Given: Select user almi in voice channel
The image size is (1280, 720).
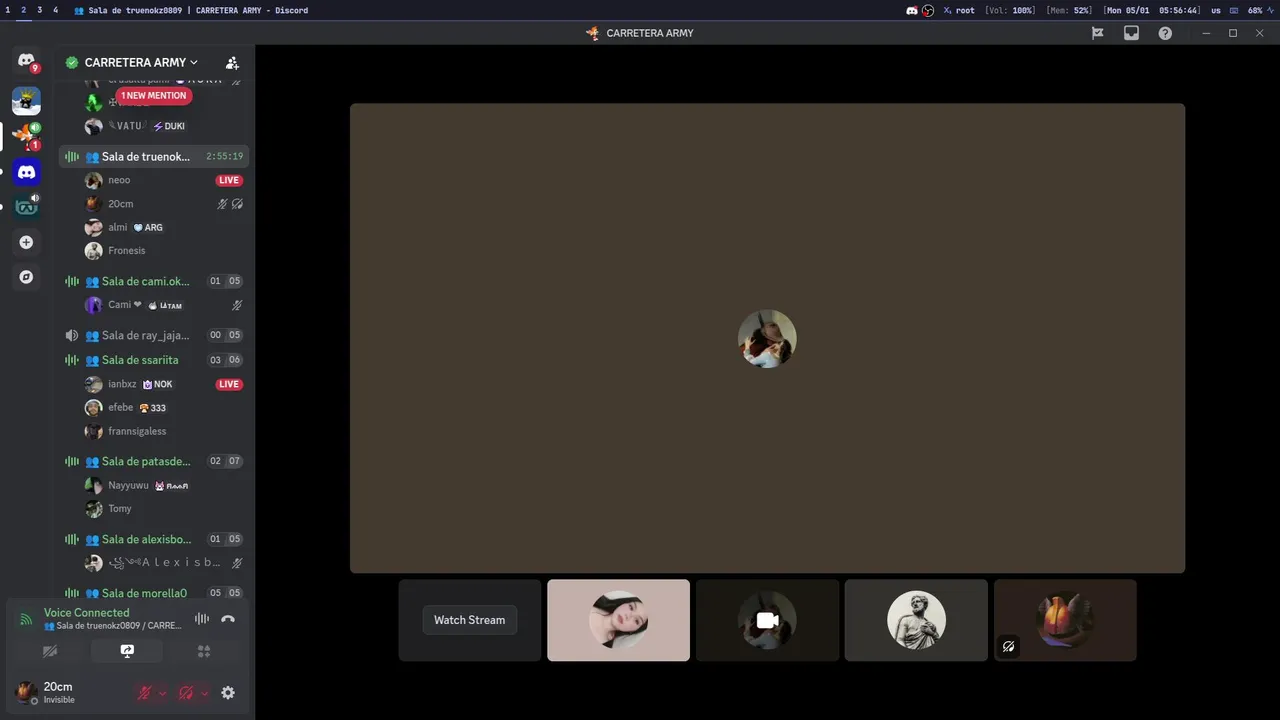Looking at the screenshot, I should point(164,227).
